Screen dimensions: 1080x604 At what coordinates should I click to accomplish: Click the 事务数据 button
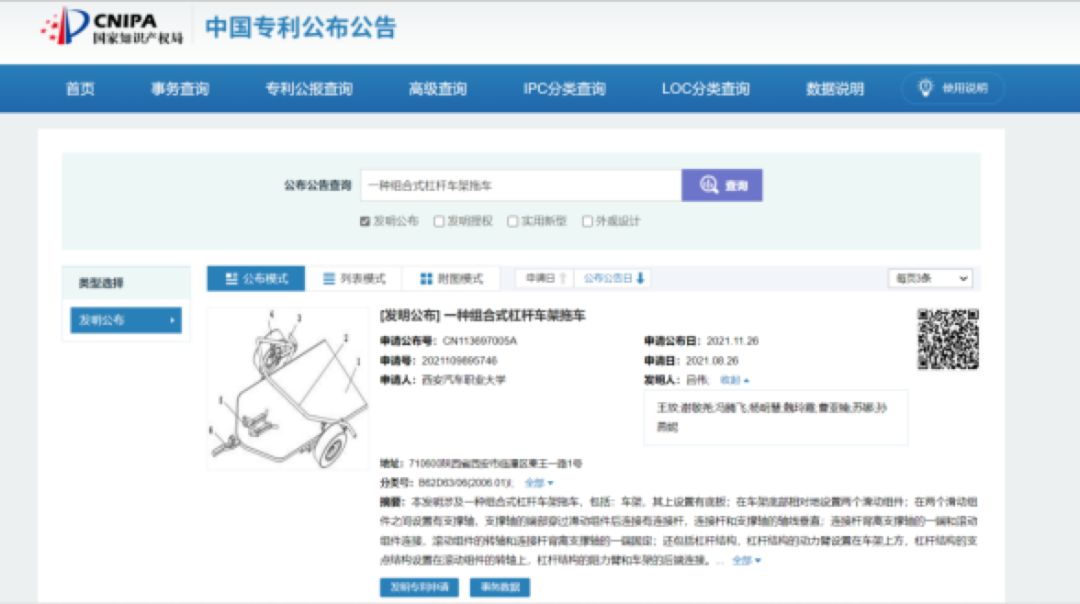(500, 587)
